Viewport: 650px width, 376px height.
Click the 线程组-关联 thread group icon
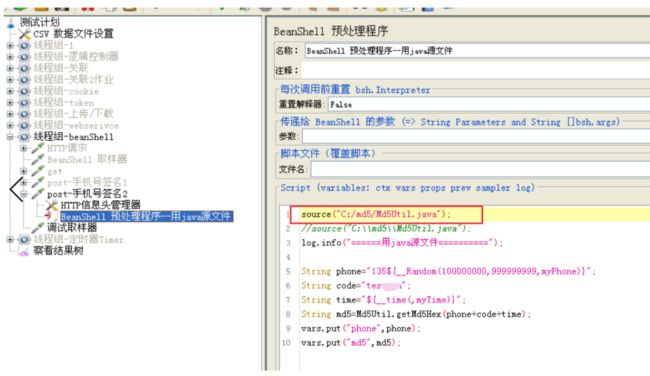pyautogui.click(x=24, y=68)
